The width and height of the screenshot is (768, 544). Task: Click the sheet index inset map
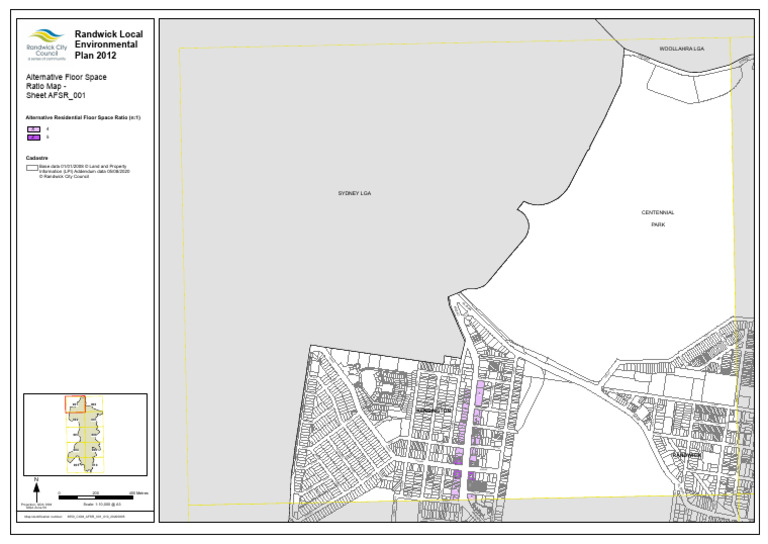coord(85,434)
